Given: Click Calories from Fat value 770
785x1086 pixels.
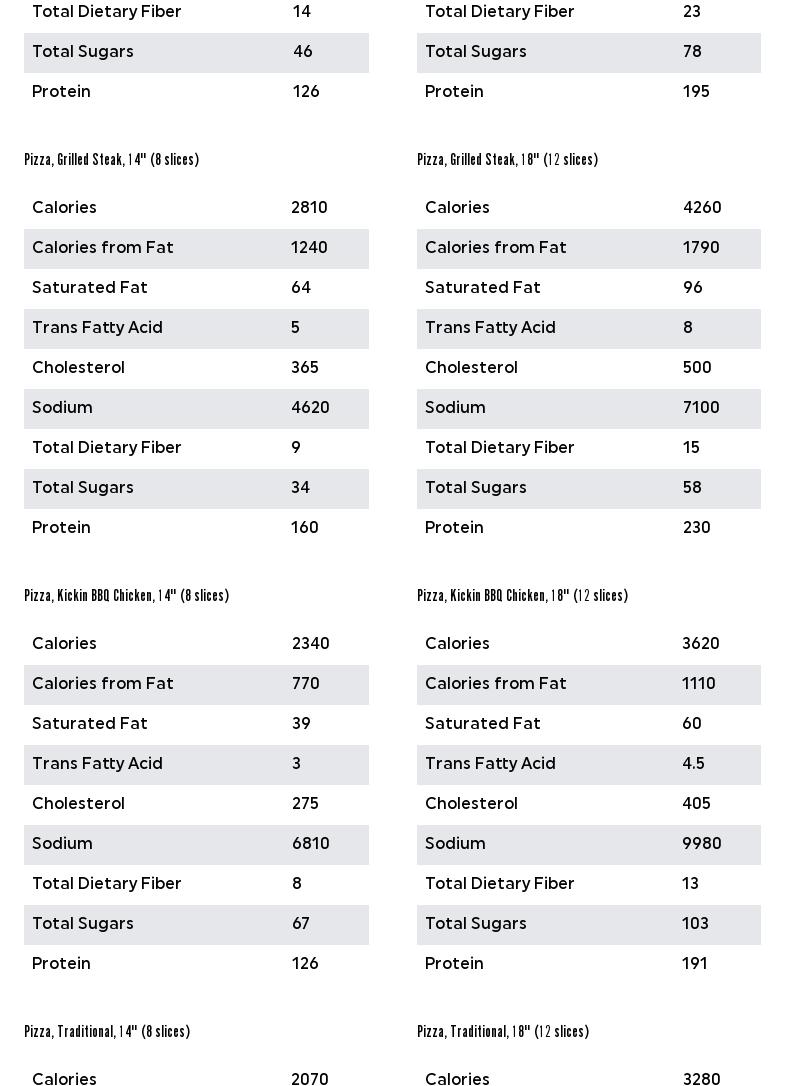Looking at the screenshot, I should 306,684.
